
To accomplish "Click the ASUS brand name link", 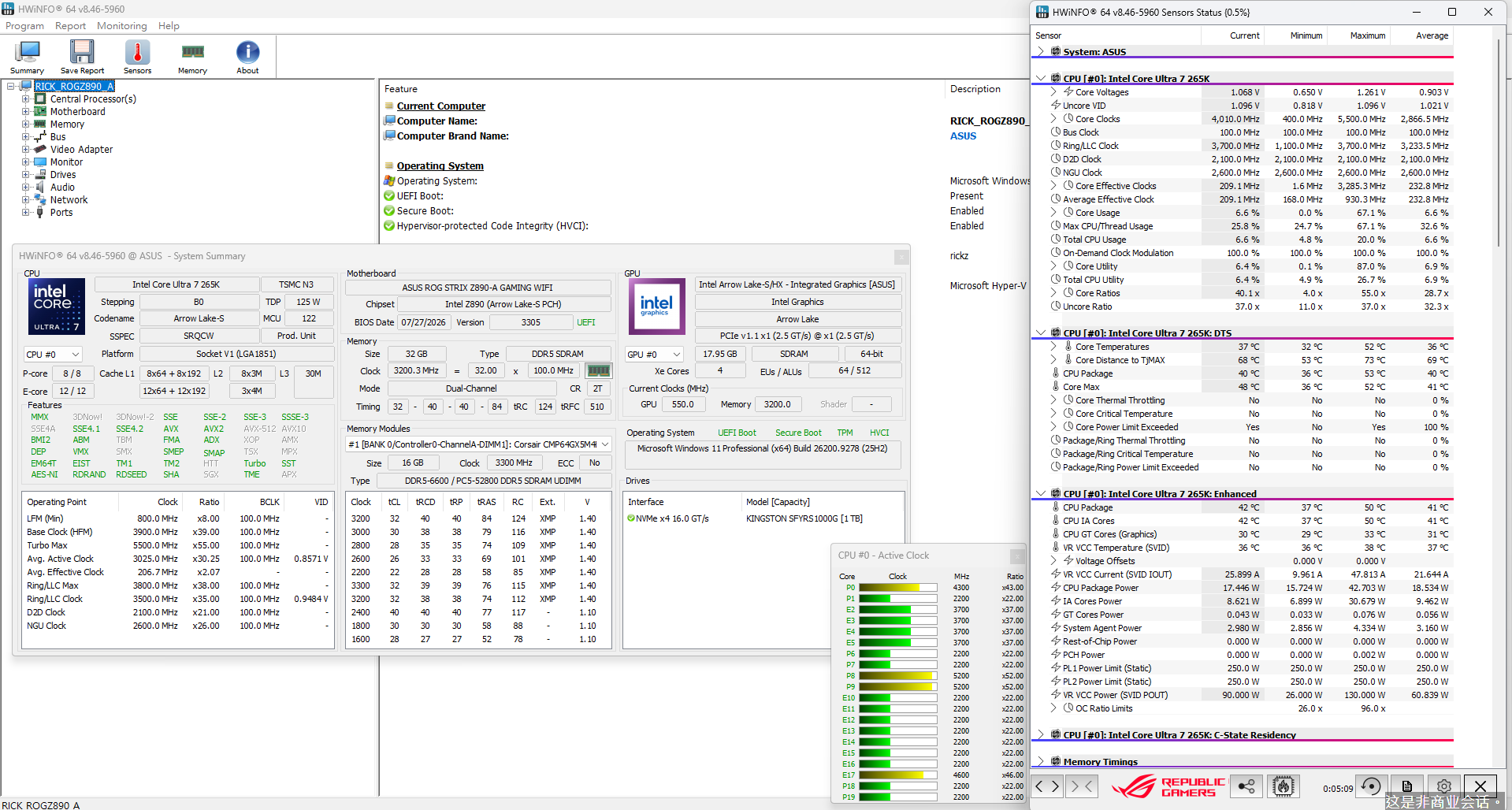I will coord(963,136).
